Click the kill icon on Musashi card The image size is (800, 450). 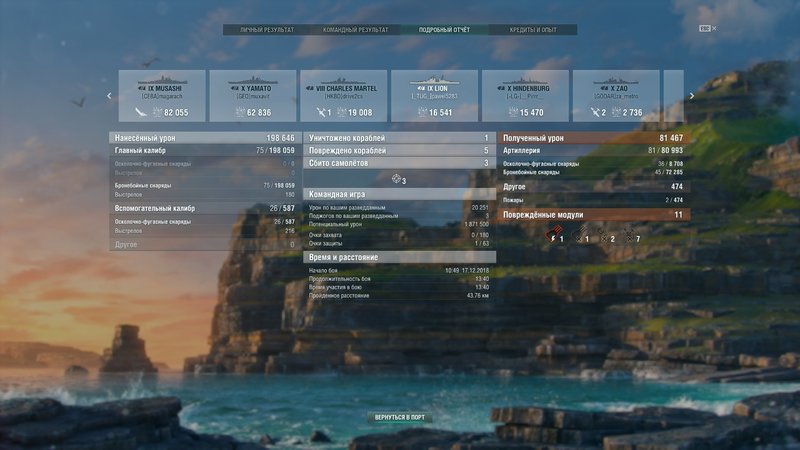coord(140,112)
